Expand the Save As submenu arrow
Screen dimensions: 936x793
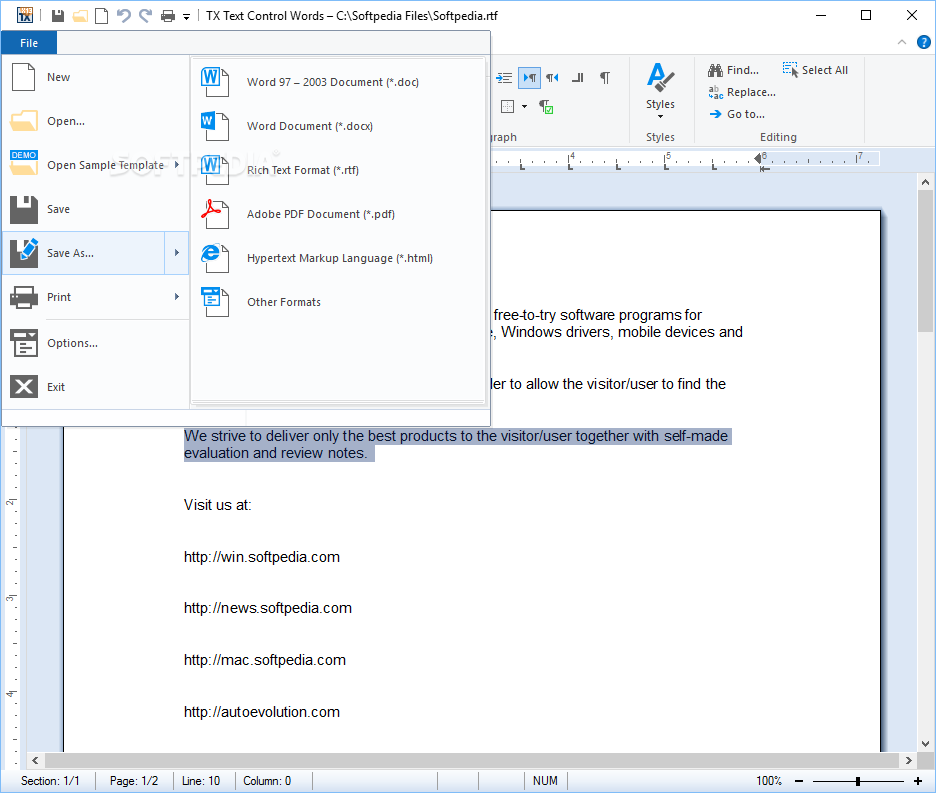[177, 253]
